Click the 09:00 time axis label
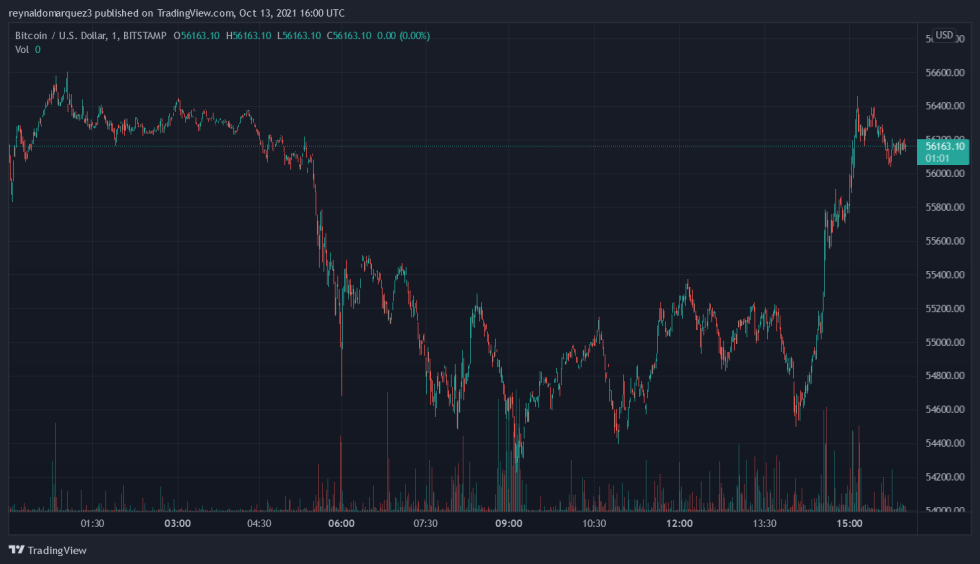 [x=509, y=523]
